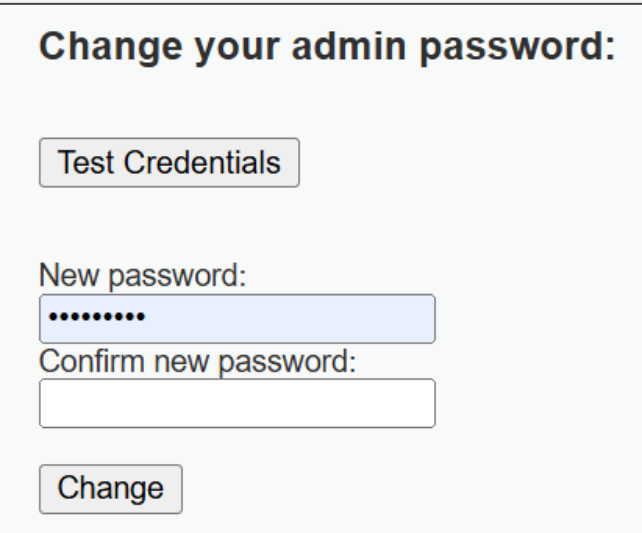This screenshot has width=642, height=533.
Task: Click the Confirm new password field
Action: click(x=237, y=403)
